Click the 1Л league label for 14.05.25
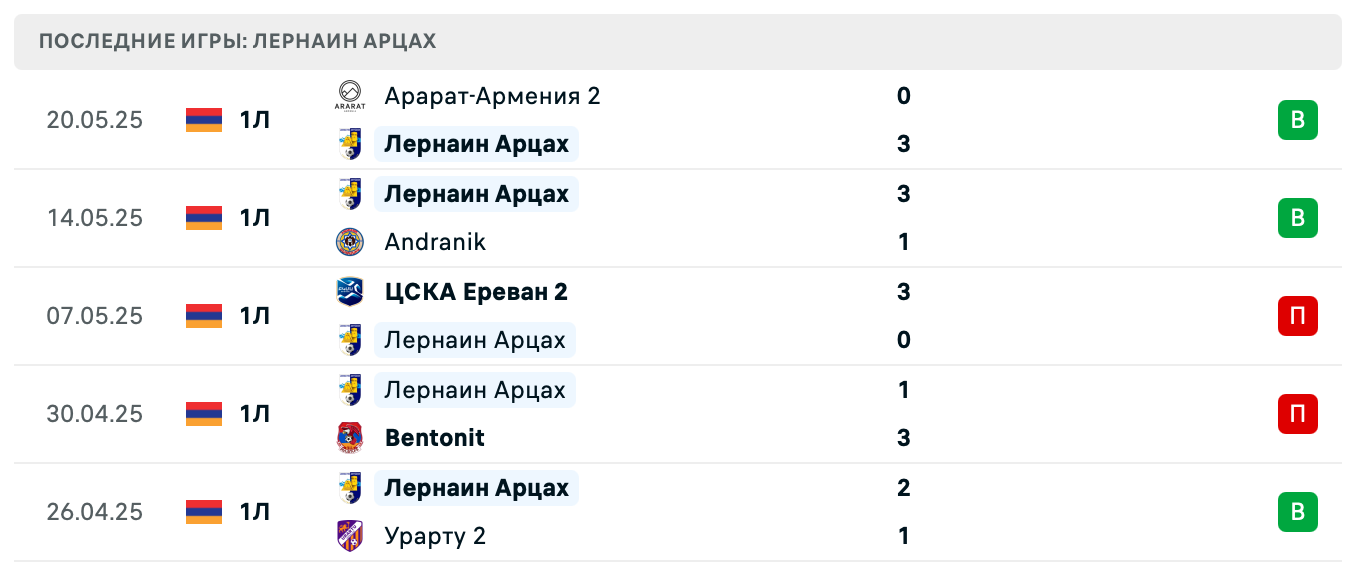 (255, 218)
